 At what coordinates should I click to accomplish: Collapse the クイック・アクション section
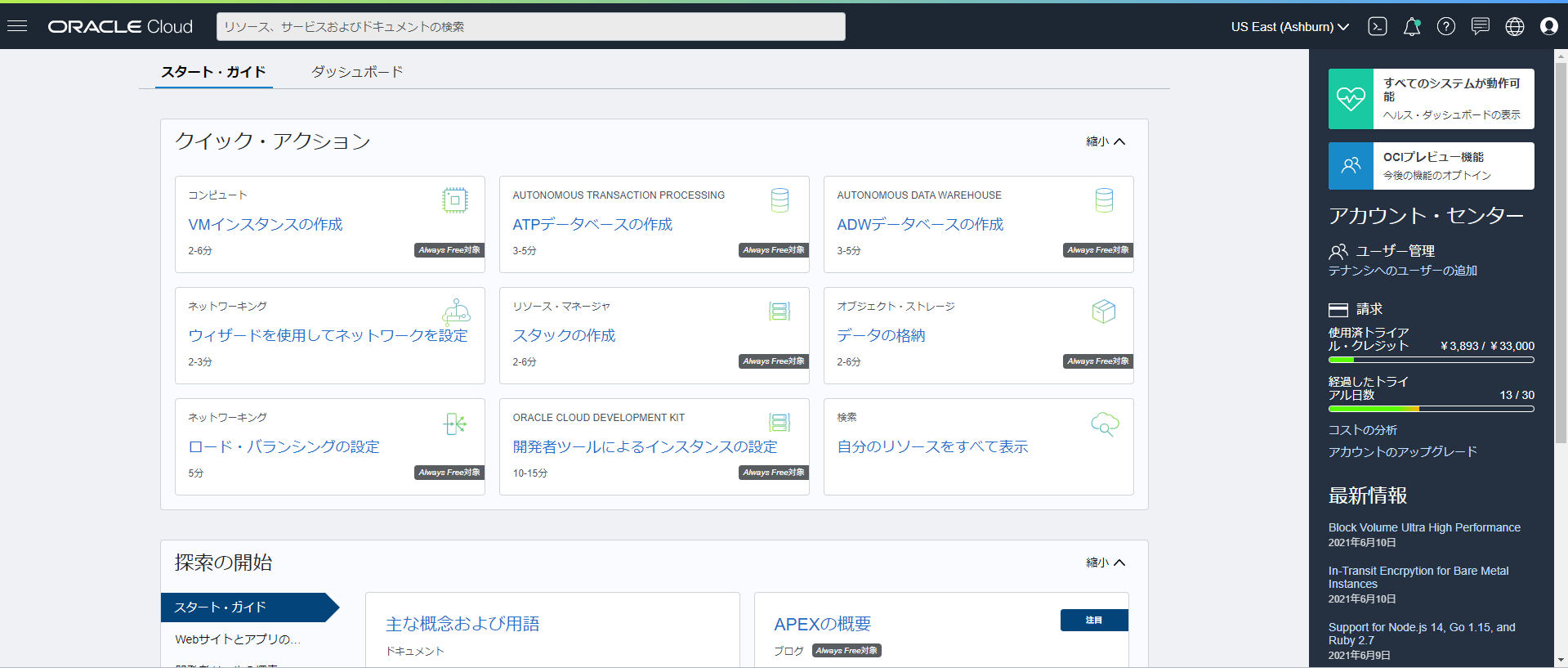[1106, 141]
